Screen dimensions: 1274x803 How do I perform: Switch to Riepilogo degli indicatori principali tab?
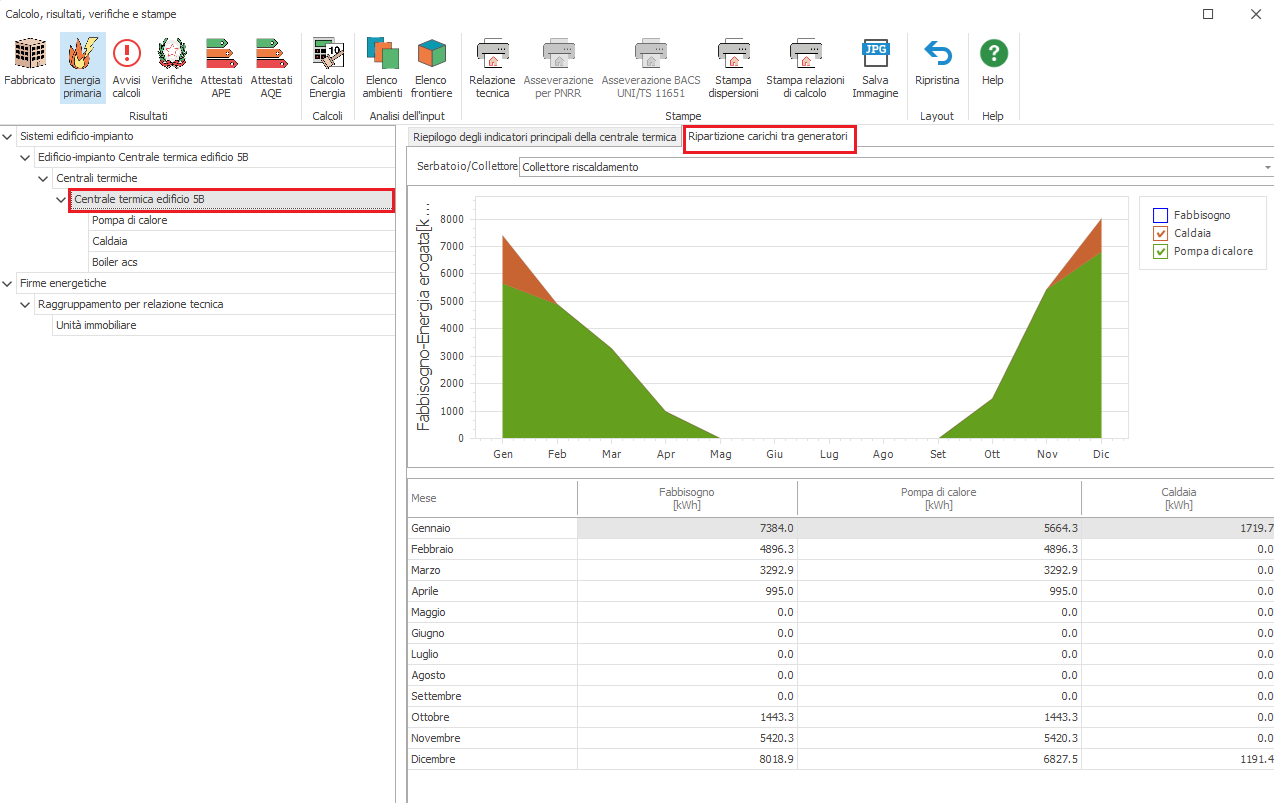click(x=544, y=137)
